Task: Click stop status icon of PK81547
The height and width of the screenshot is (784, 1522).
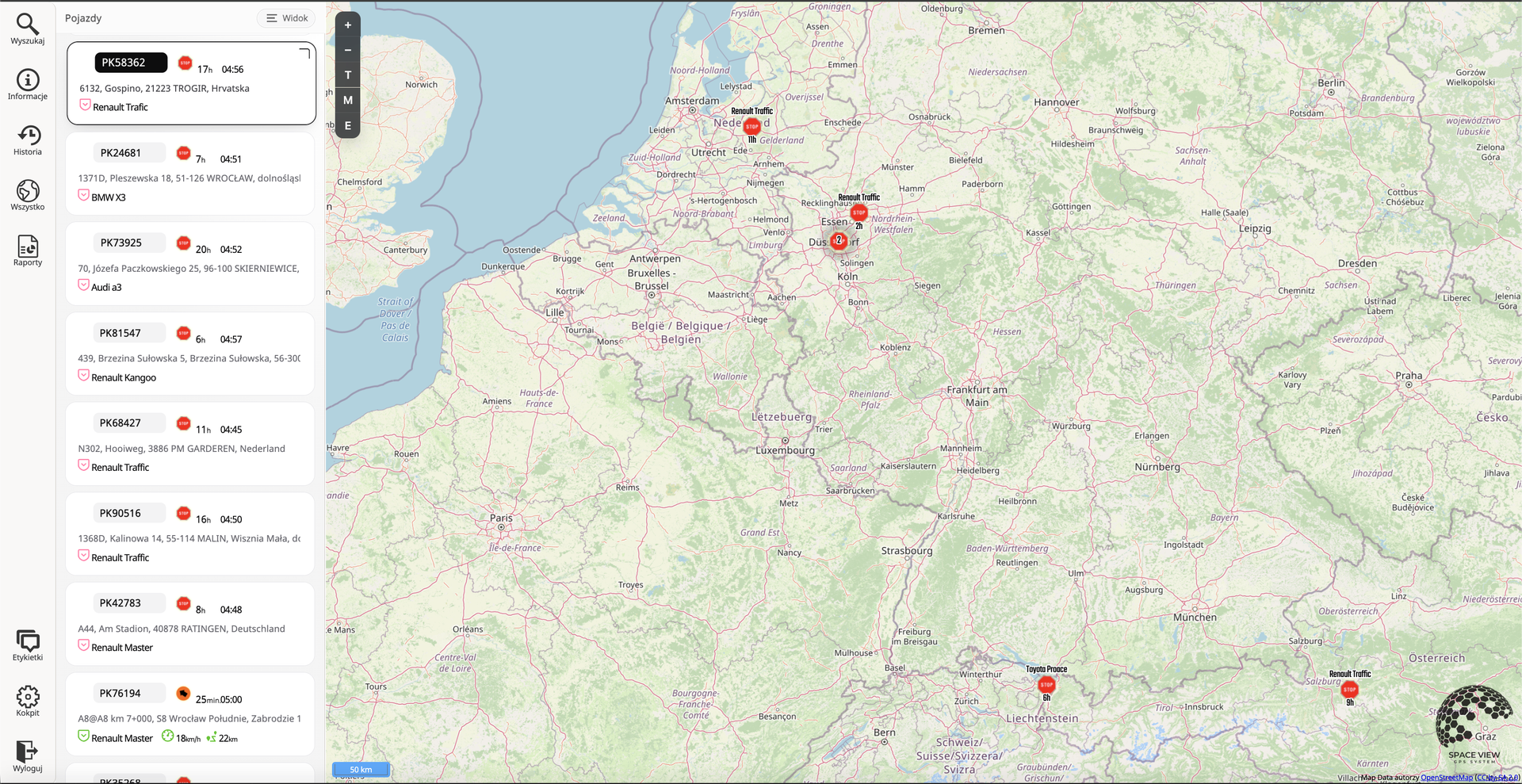Action: point(184,333)
